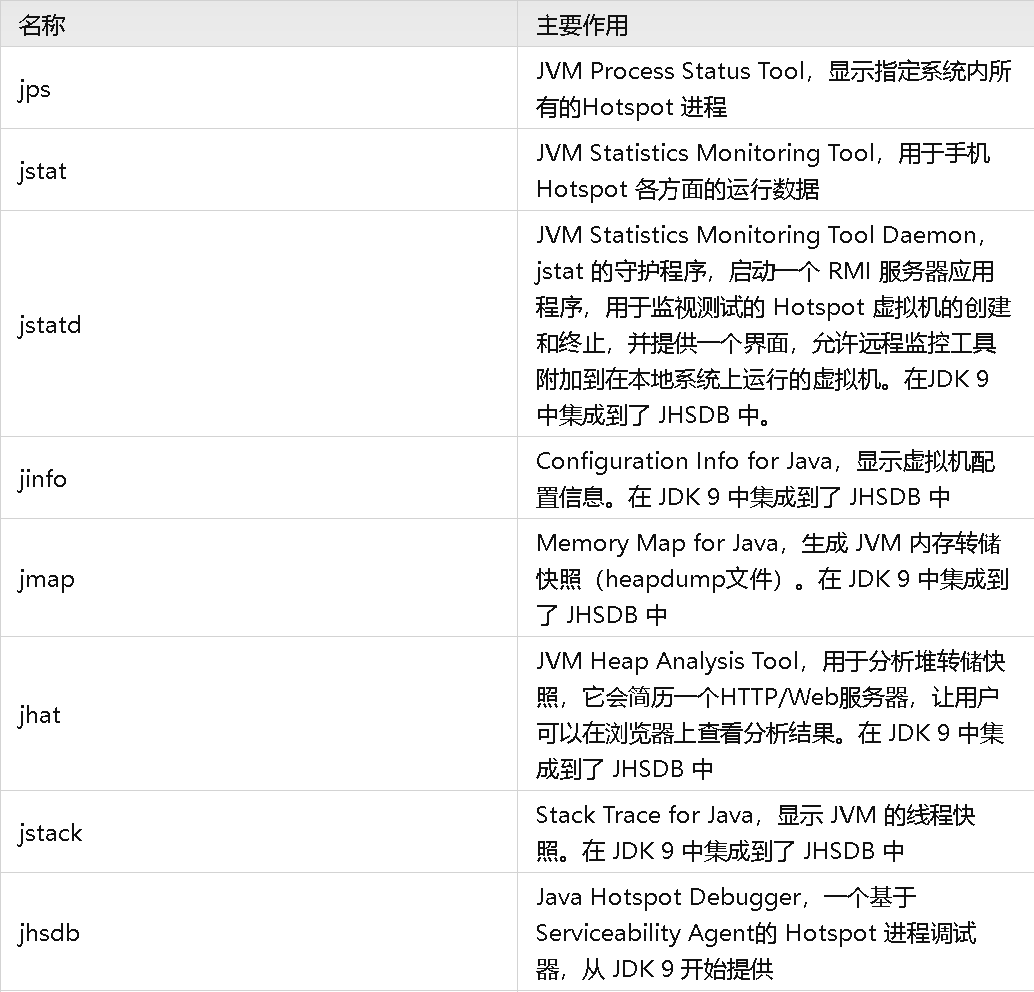Click the jmap name cell

click(46, 579)
